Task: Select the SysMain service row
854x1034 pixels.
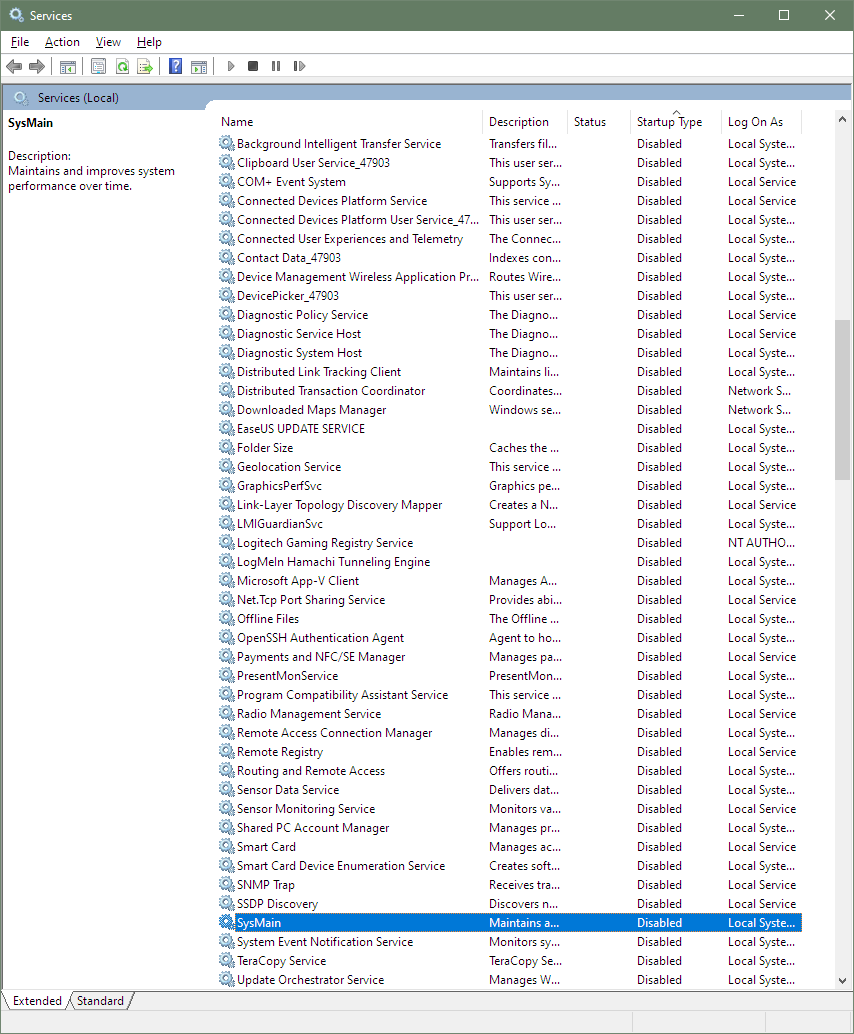Action: (x=510, y=923)
